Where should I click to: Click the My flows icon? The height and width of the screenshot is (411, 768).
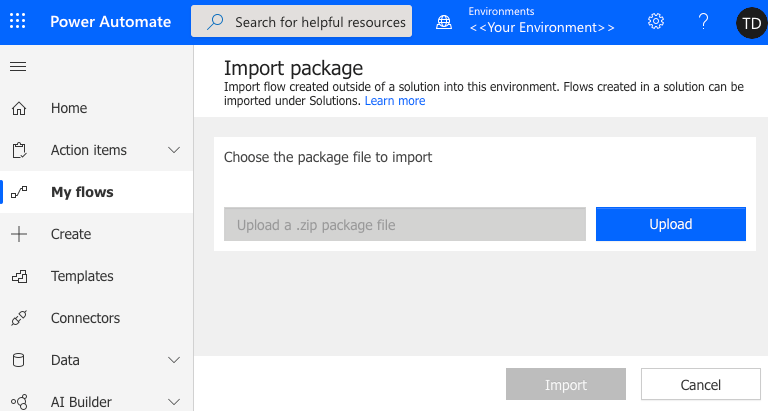click(18, 192)
